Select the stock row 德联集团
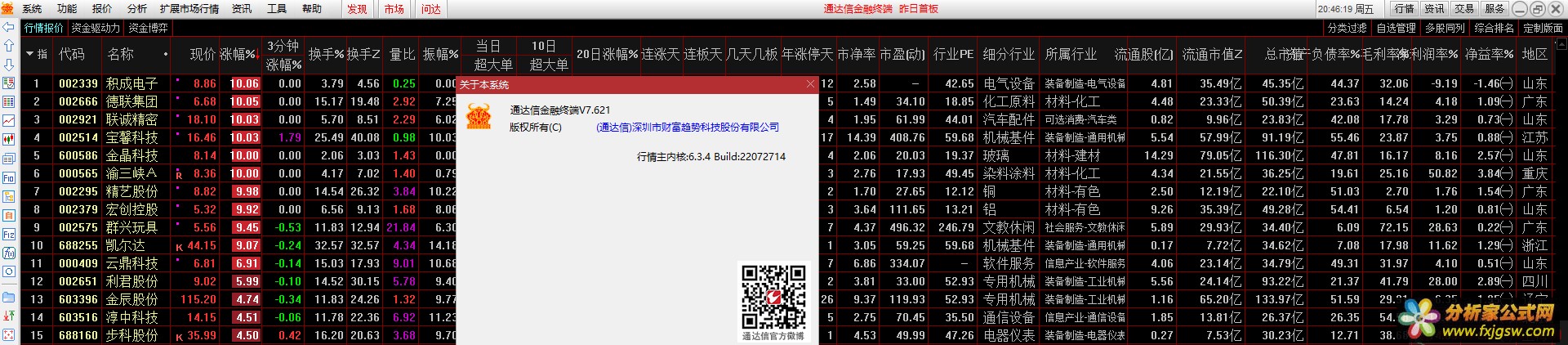 tap(131, 101)
